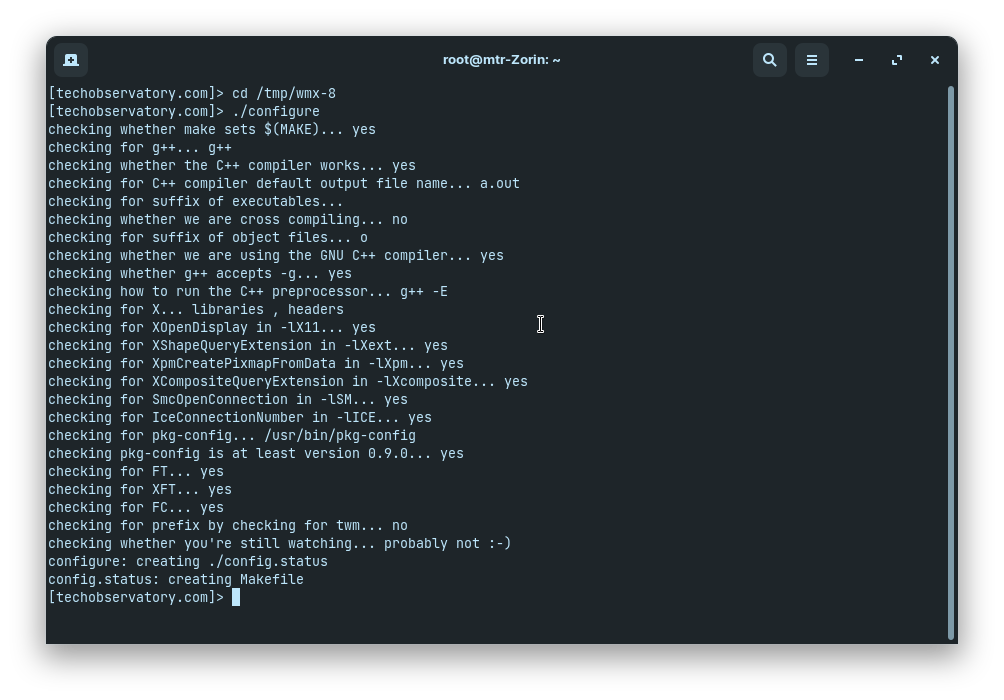Open a new terminal tab
The height and width of the screenshot is (700, 1004).
pyautogui.click(x=70, y=60)
